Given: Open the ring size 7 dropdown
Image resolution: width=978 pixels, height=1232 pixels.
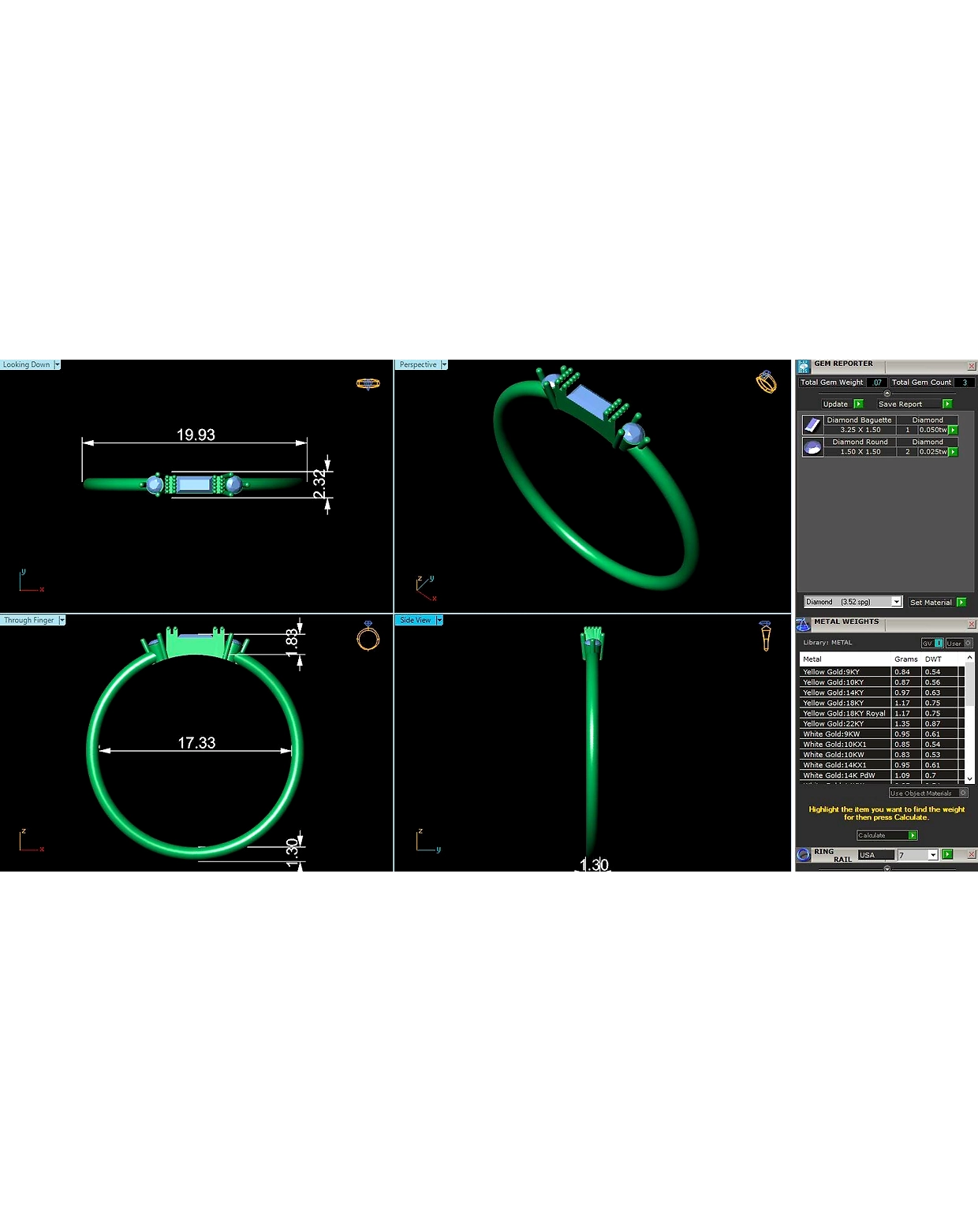Looking at the screenshot, I should (933, 855).
